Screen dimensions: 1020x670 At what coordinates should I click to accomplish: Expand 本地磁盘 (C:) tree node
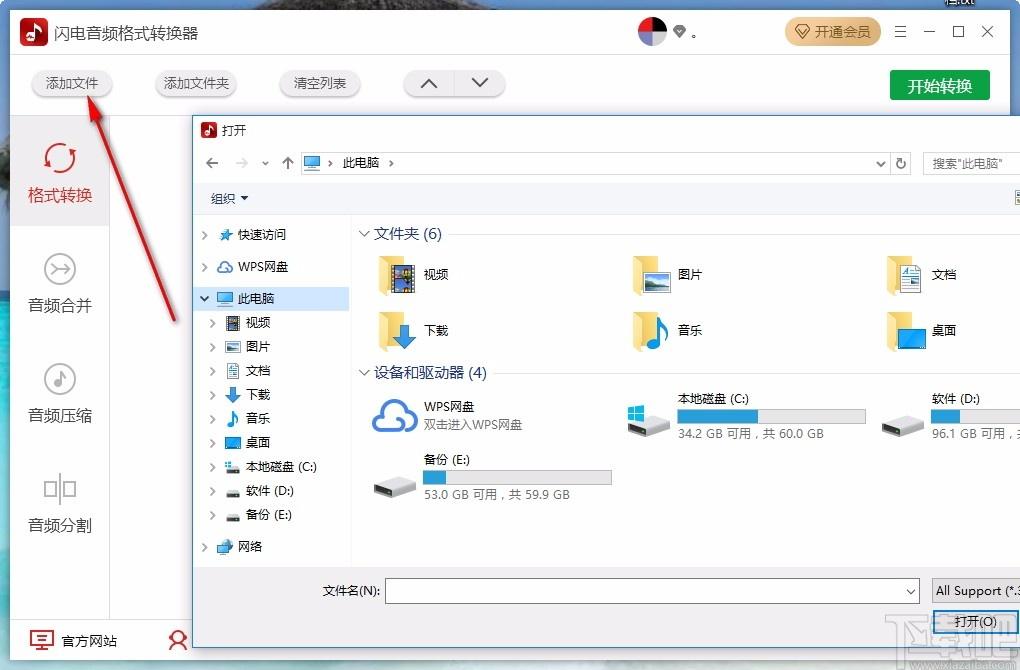(213, 467)
